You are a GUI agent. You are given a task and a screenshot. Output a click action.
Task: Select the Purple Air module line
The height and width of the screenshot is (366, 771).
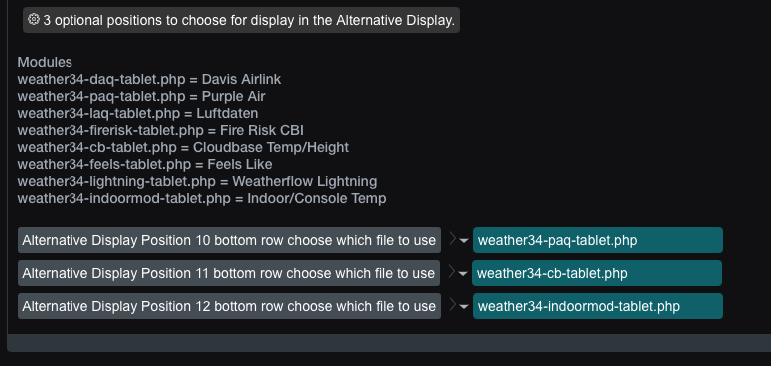click(x=142, y=96)
